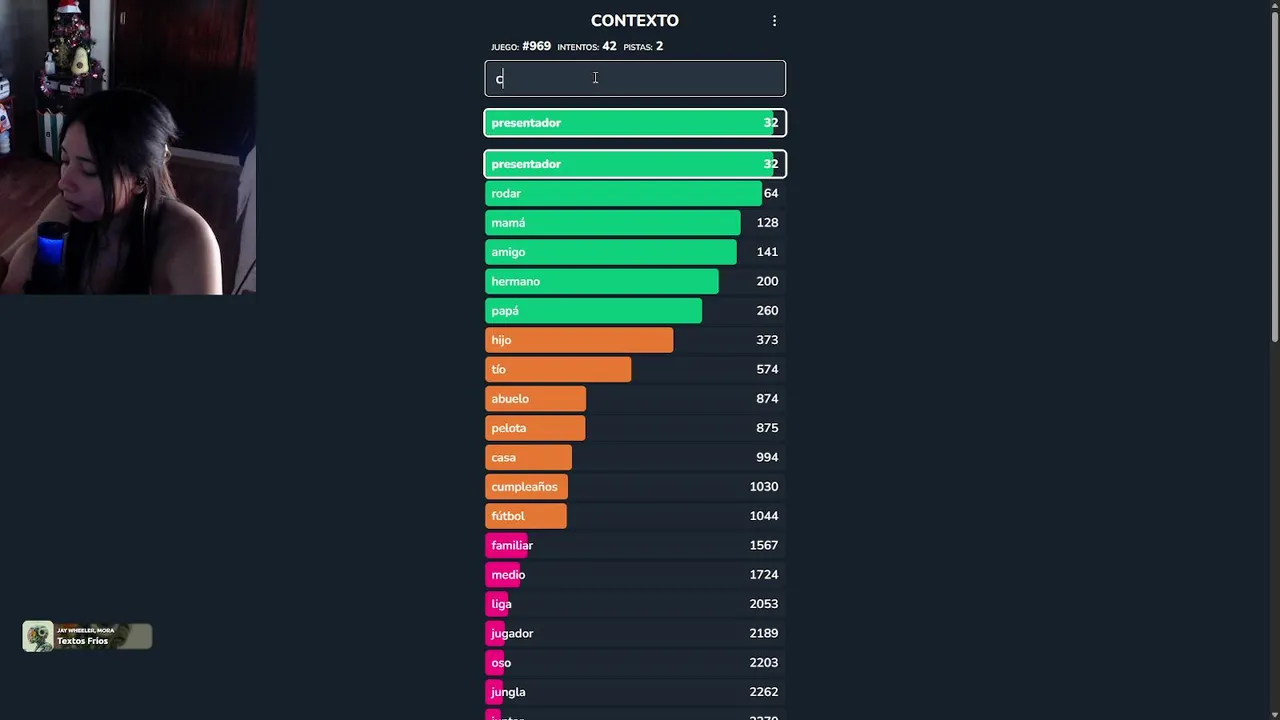Click the jungla guess row
Image resolution: width=1280 pixels, height=720 pixels.
click(x=635, y=692)
